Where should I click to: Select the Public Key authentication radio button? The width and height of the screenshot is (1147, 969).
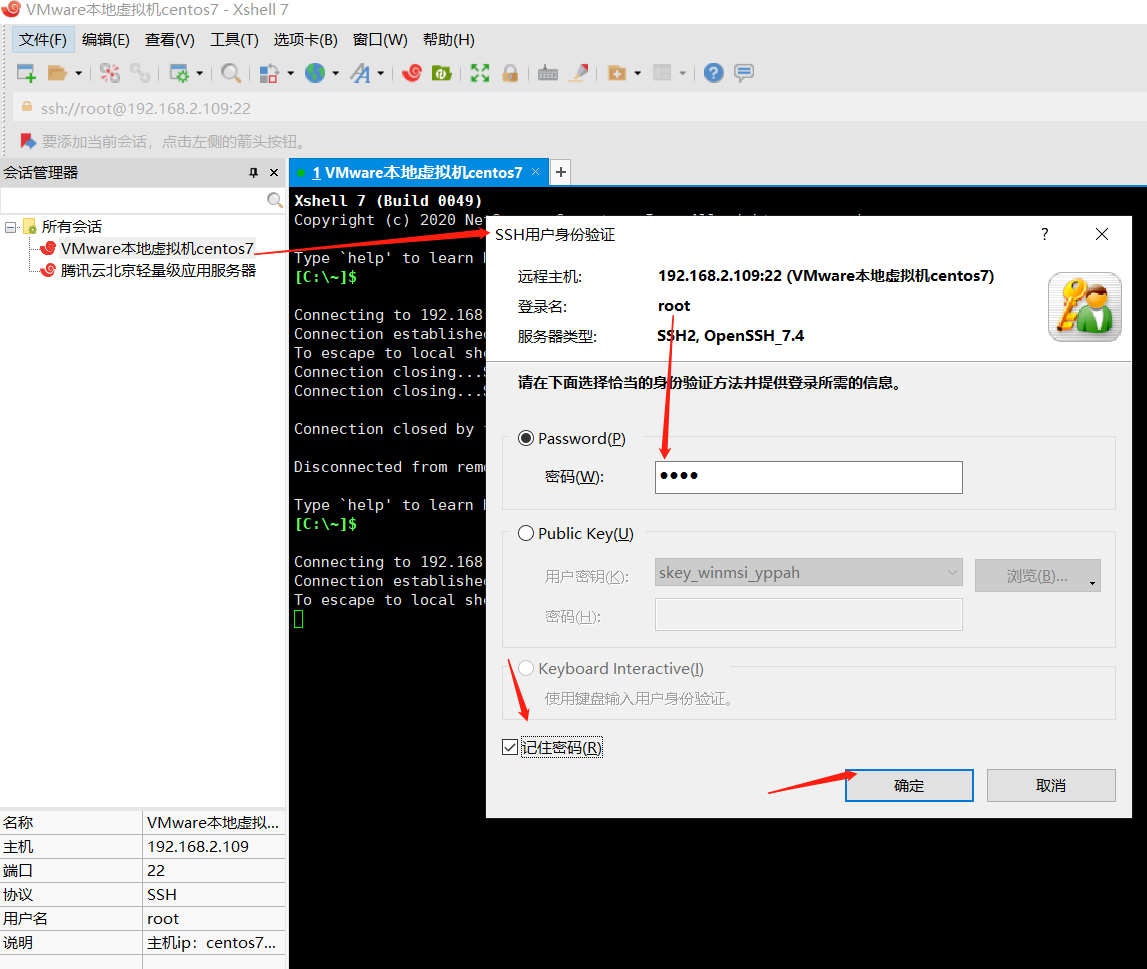click(x=526, y=533)
